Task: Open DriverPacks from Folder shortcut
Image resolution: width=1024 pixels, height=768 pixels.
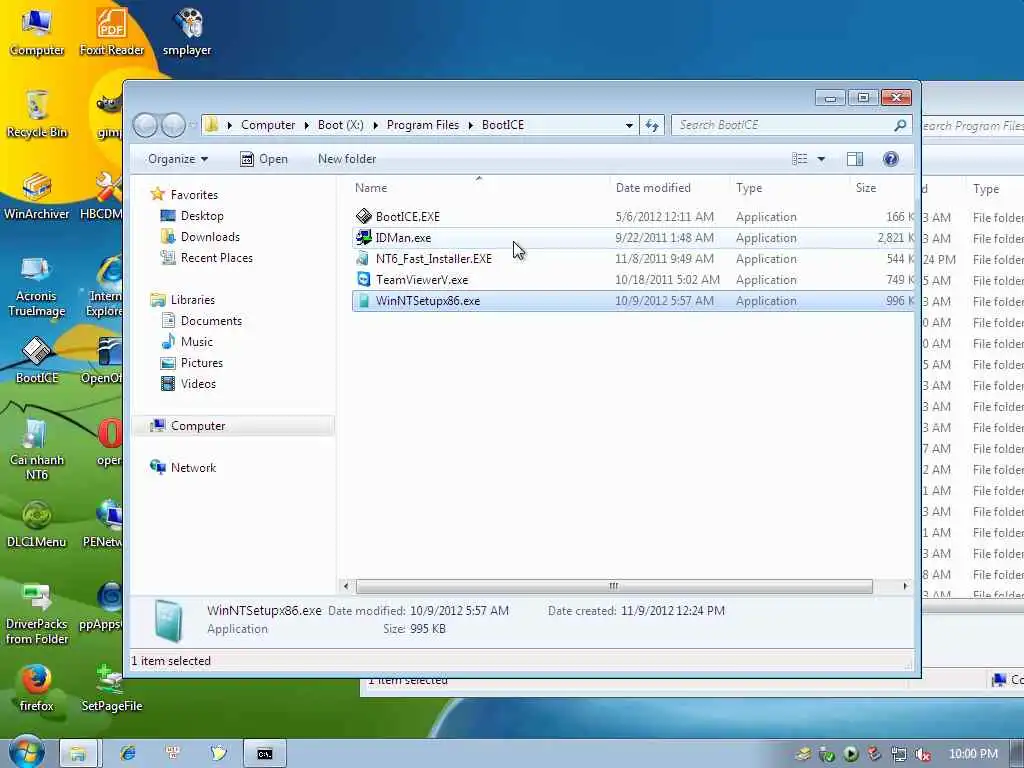Action: tap(37, 614)
